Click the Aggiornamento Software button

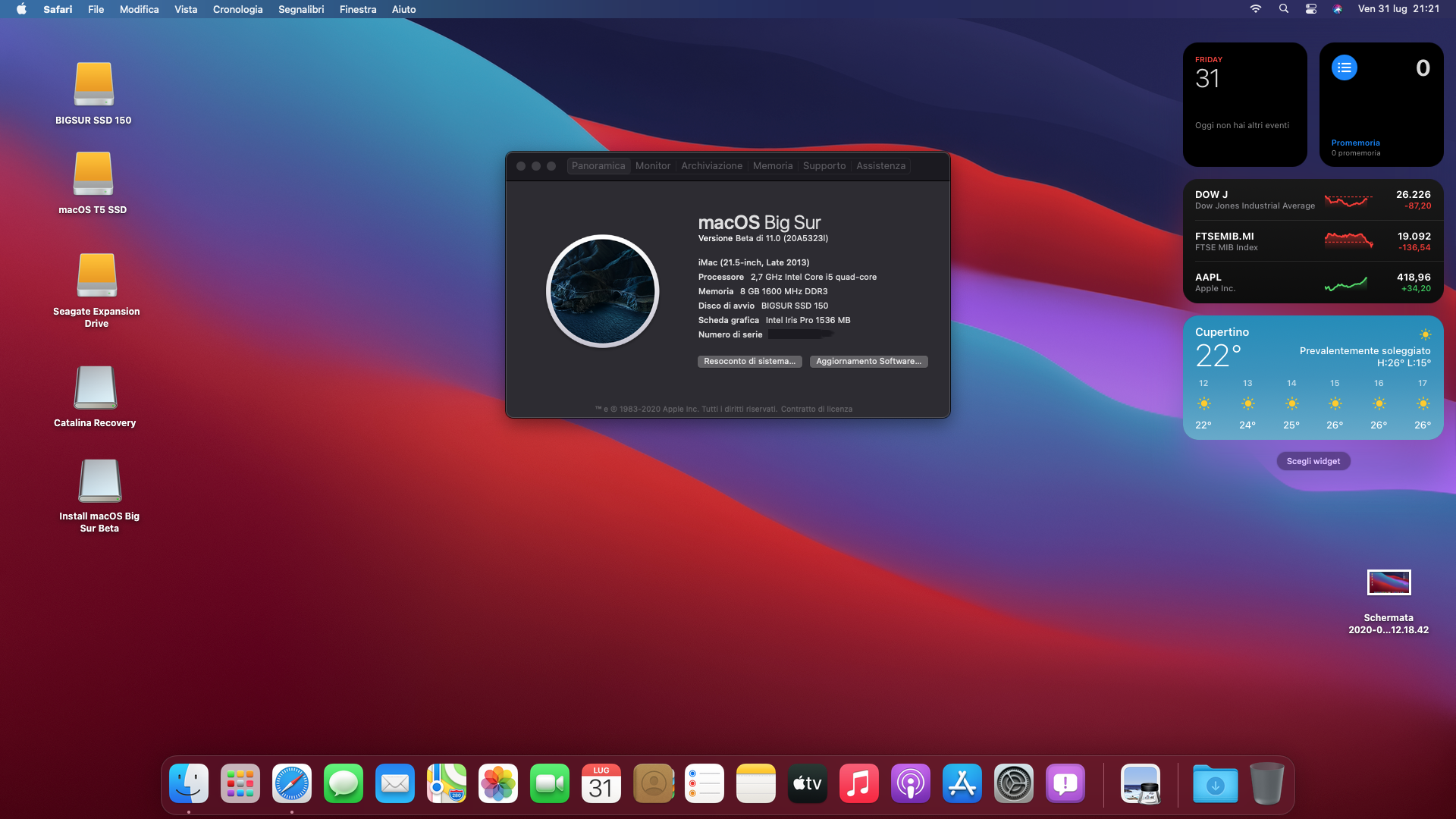pyautogui.click(x=868, y=361)
